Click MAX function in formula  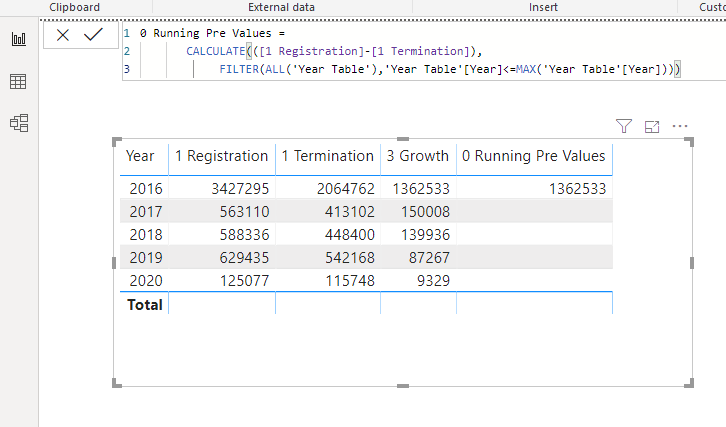[526, 69]
